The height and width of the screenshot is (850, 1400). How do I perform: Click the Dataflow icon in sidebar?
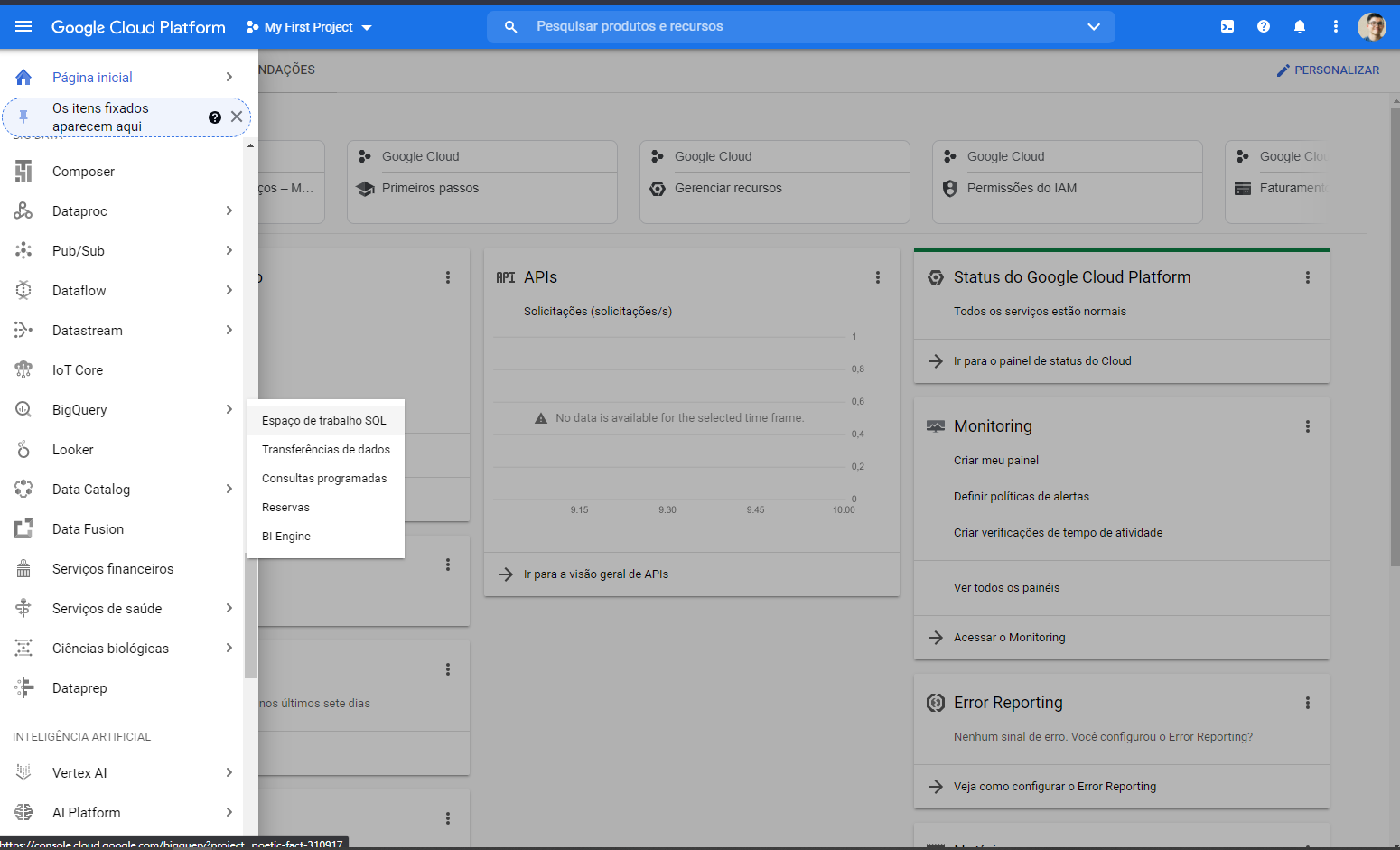tap(23, 290)
